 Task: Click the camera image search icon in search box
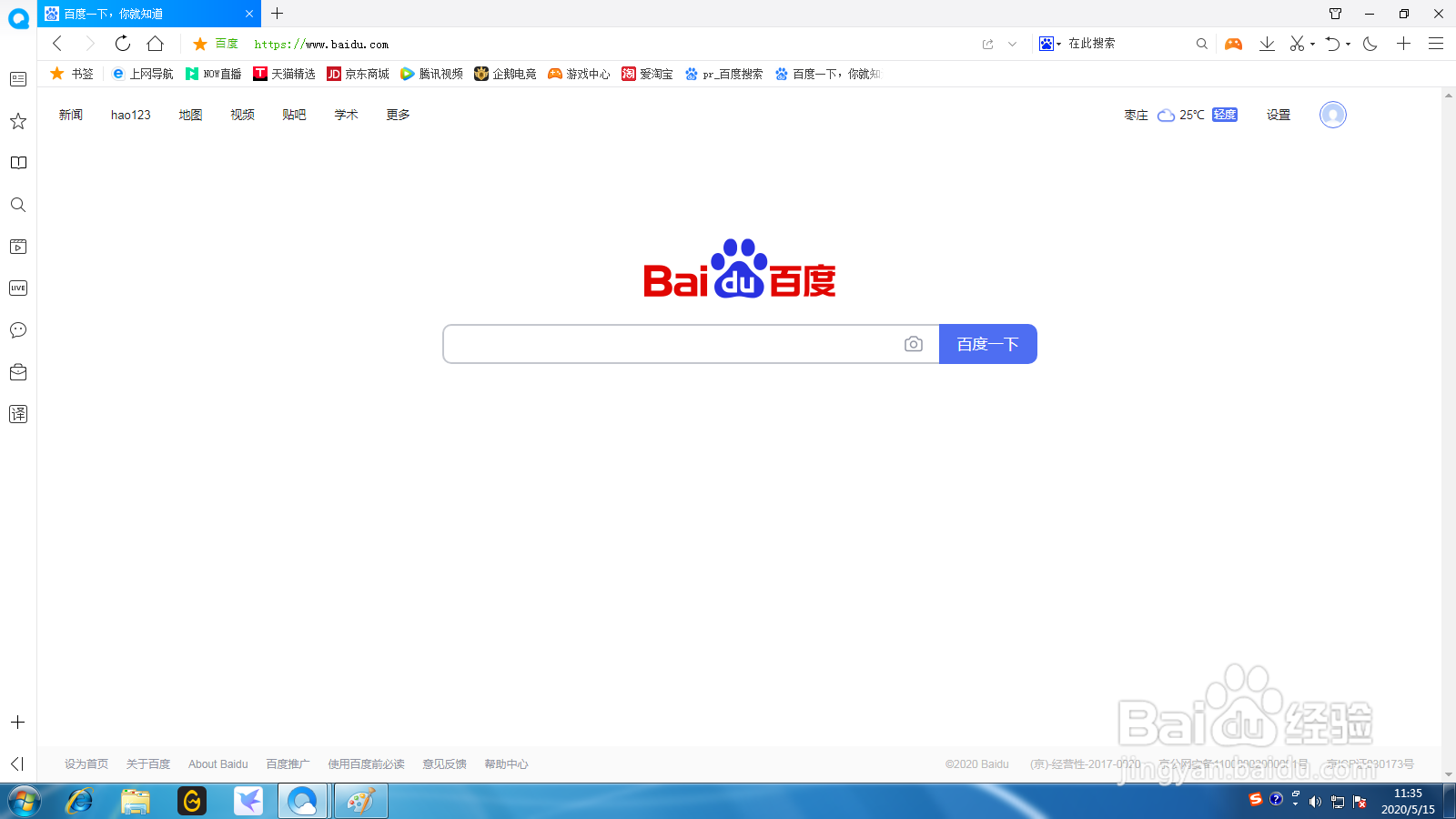point(914,344)
